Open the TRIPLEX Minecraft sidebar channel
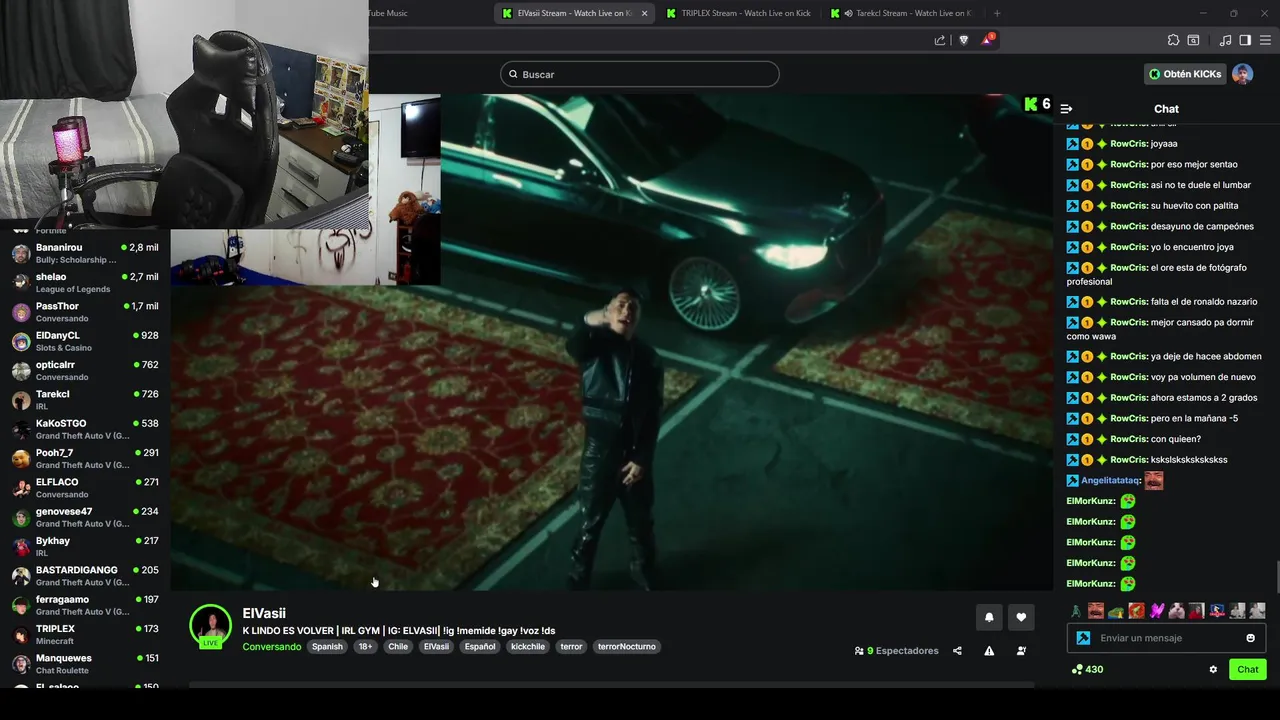Screen dimensions: 1280x720 pyautogui.click(x=85, y=635)
